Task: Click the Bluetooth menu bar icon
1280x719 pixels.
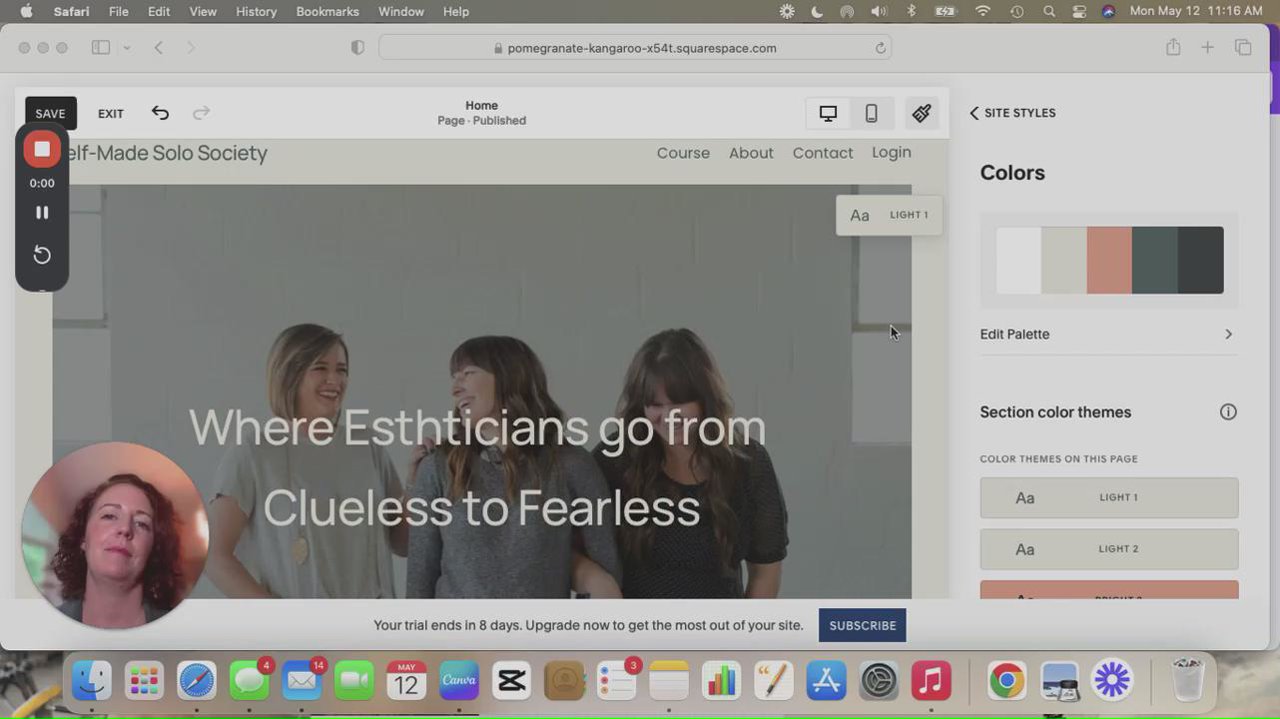Action: point(911,11)
